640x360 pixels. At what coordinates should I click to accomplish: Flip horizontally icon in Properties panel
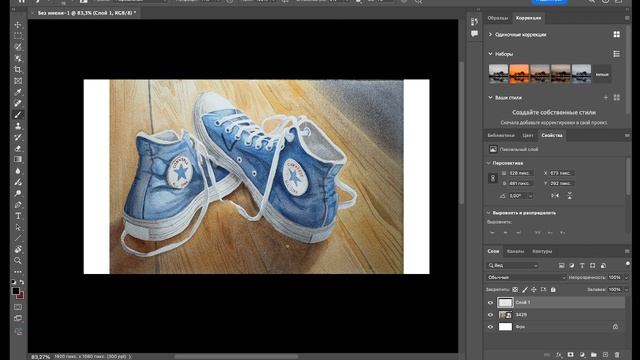555,196
